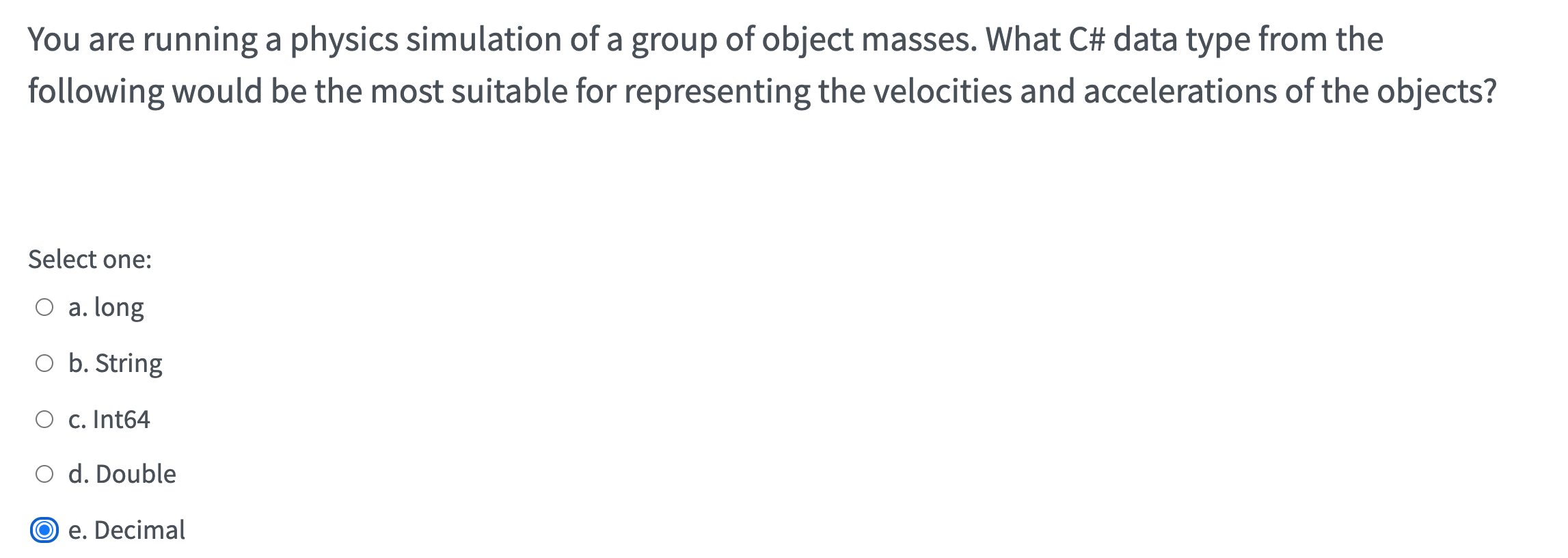Click the label text 'e. Decimal'
The image size is (1568, 558).
click(x=126, y=529)
